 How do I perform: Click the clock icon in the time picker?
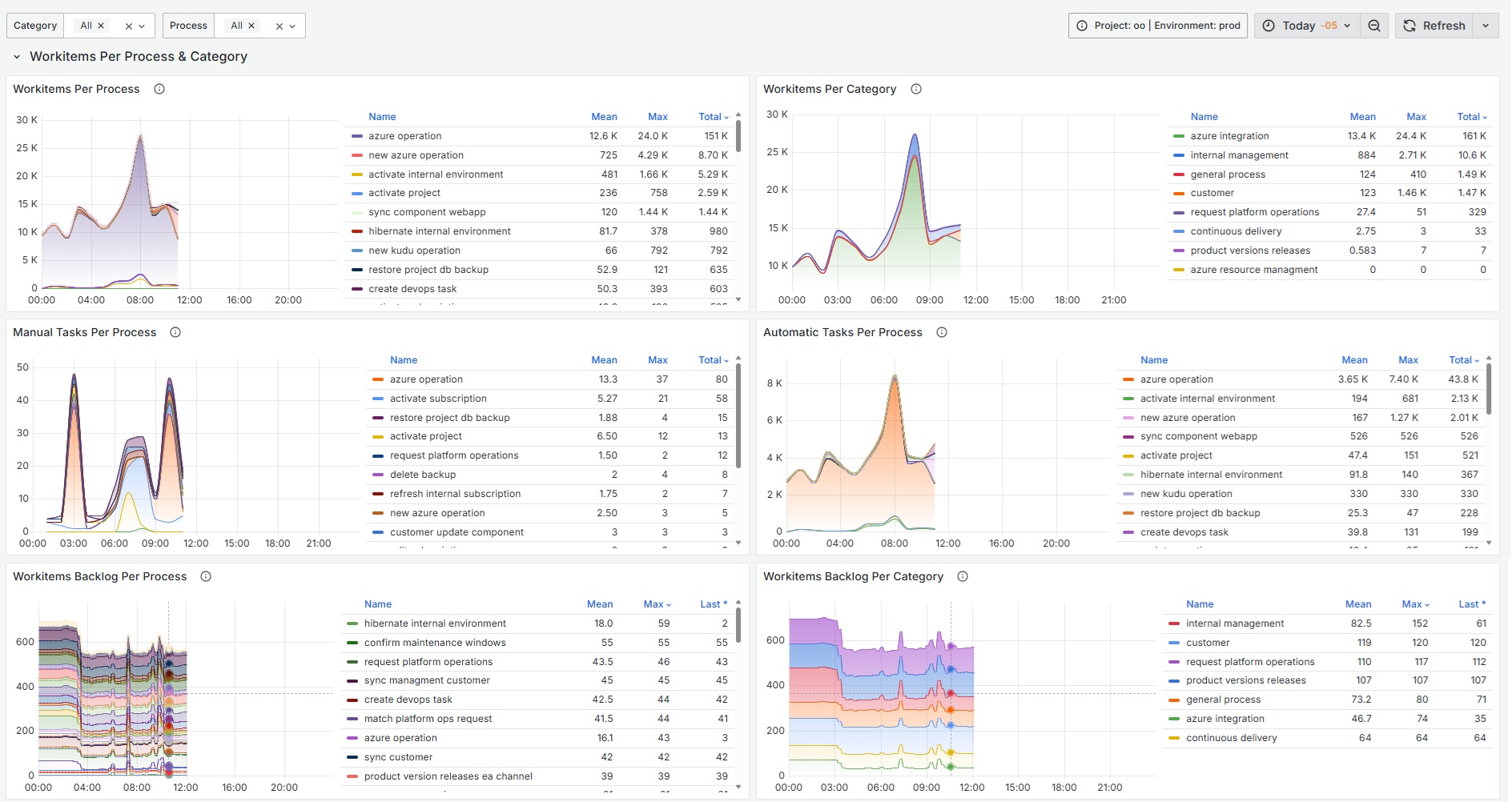[x=1268, y=25]
